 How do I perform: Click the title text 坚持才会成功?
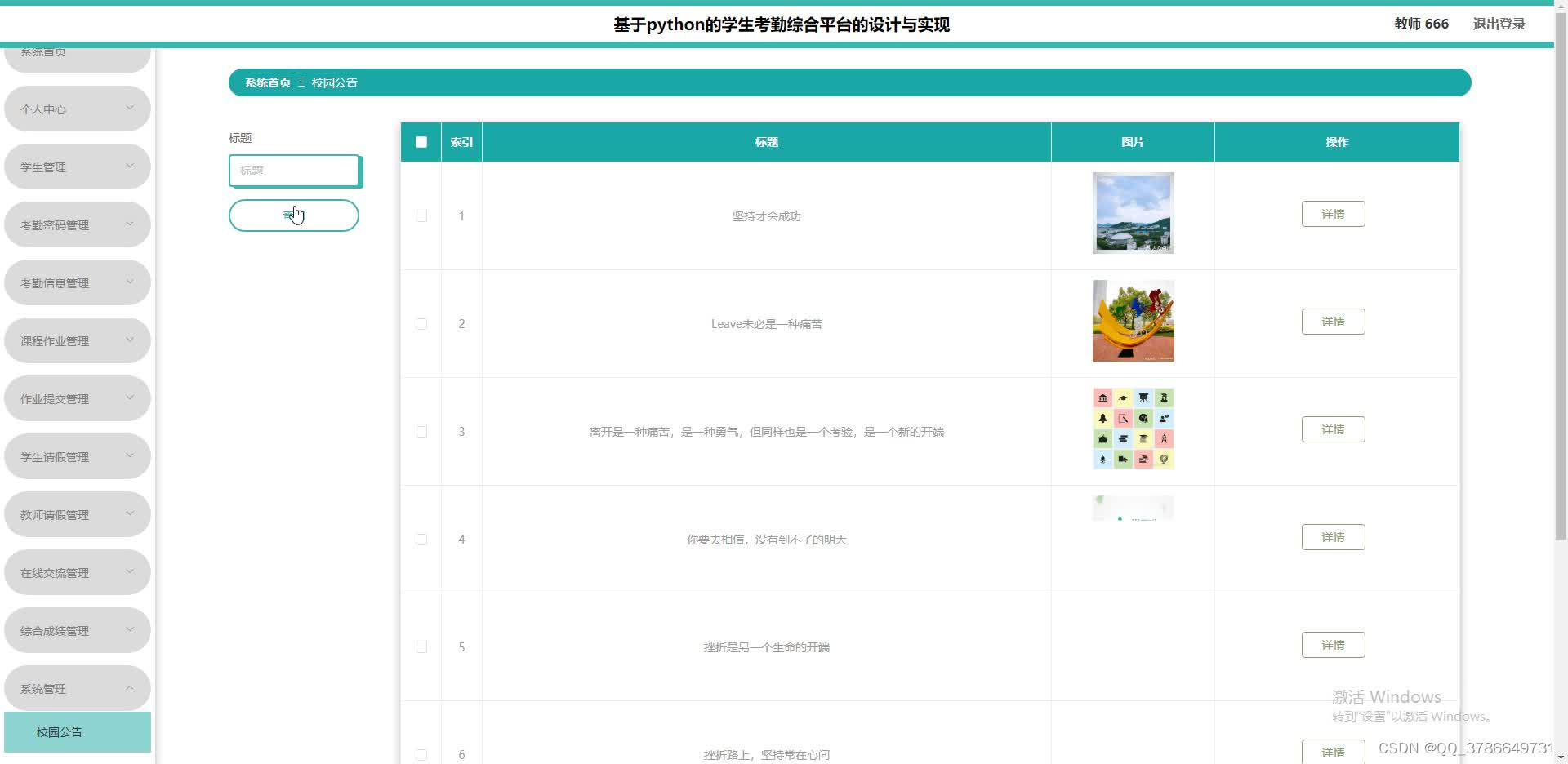click(x=767, y=216)
